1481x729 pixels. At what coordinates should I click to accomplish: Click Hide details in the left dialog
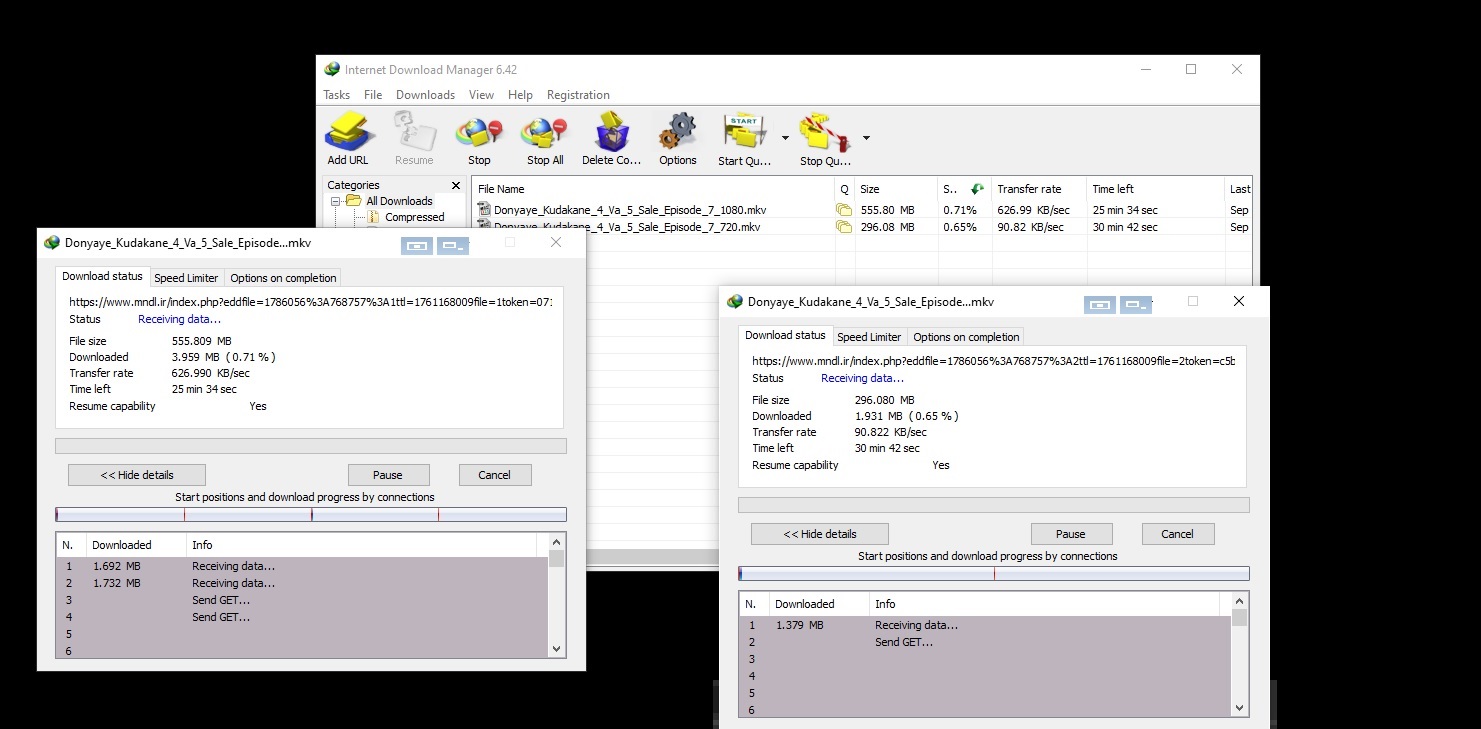(x=137, y=475)
